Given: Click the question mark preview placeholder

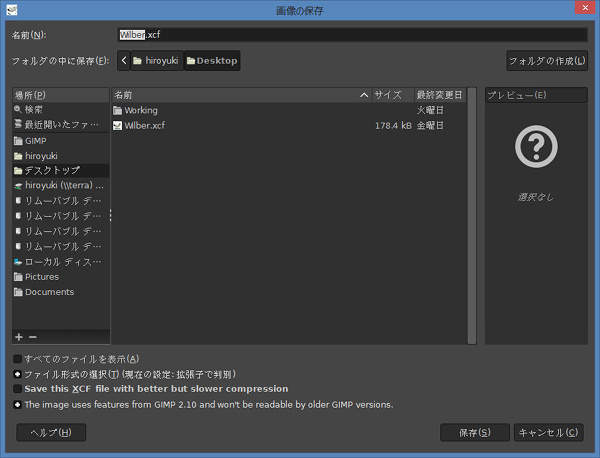Looking at the screenshot, I should [x=536, y=146].
